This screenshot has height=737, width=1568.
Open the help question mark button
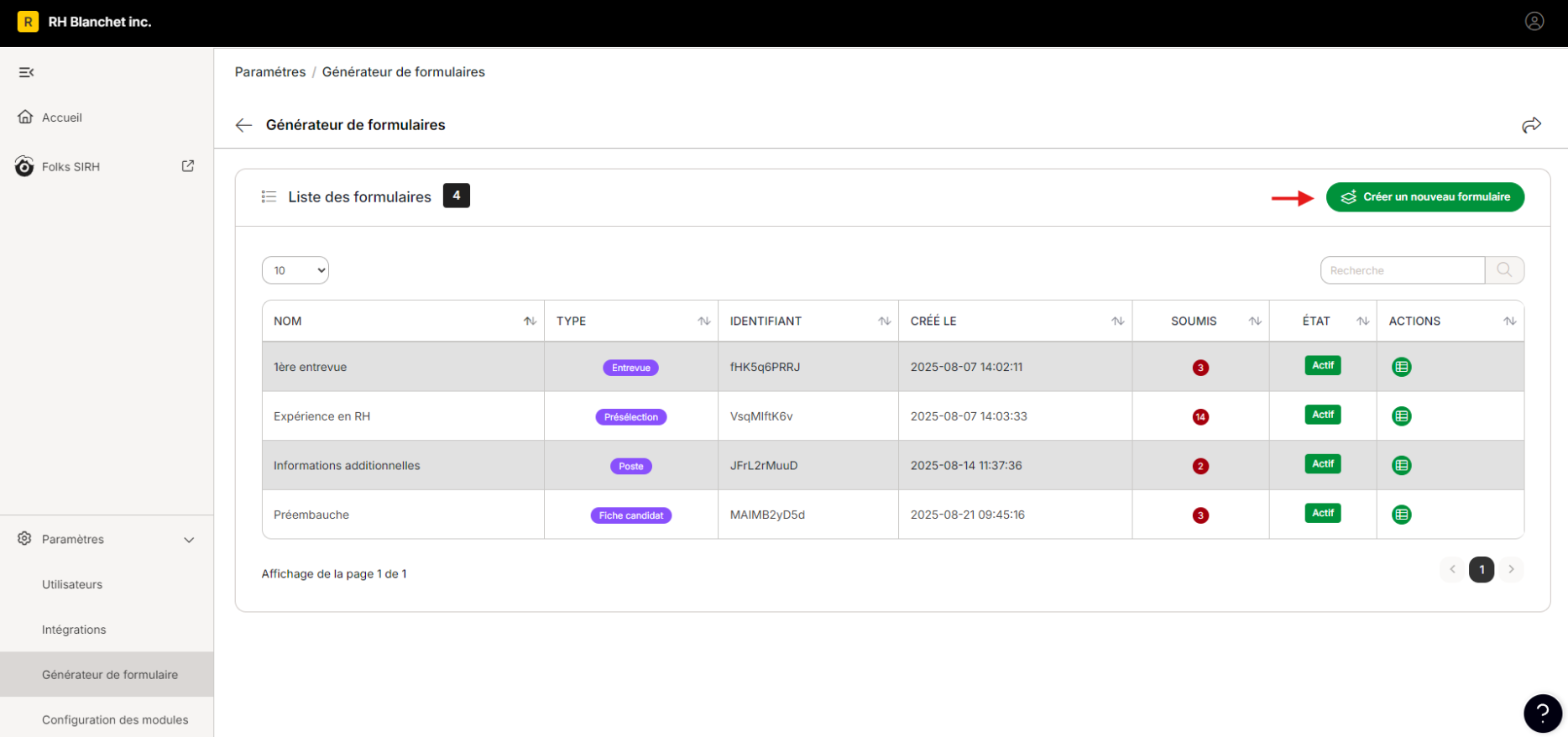point(1543,713)
